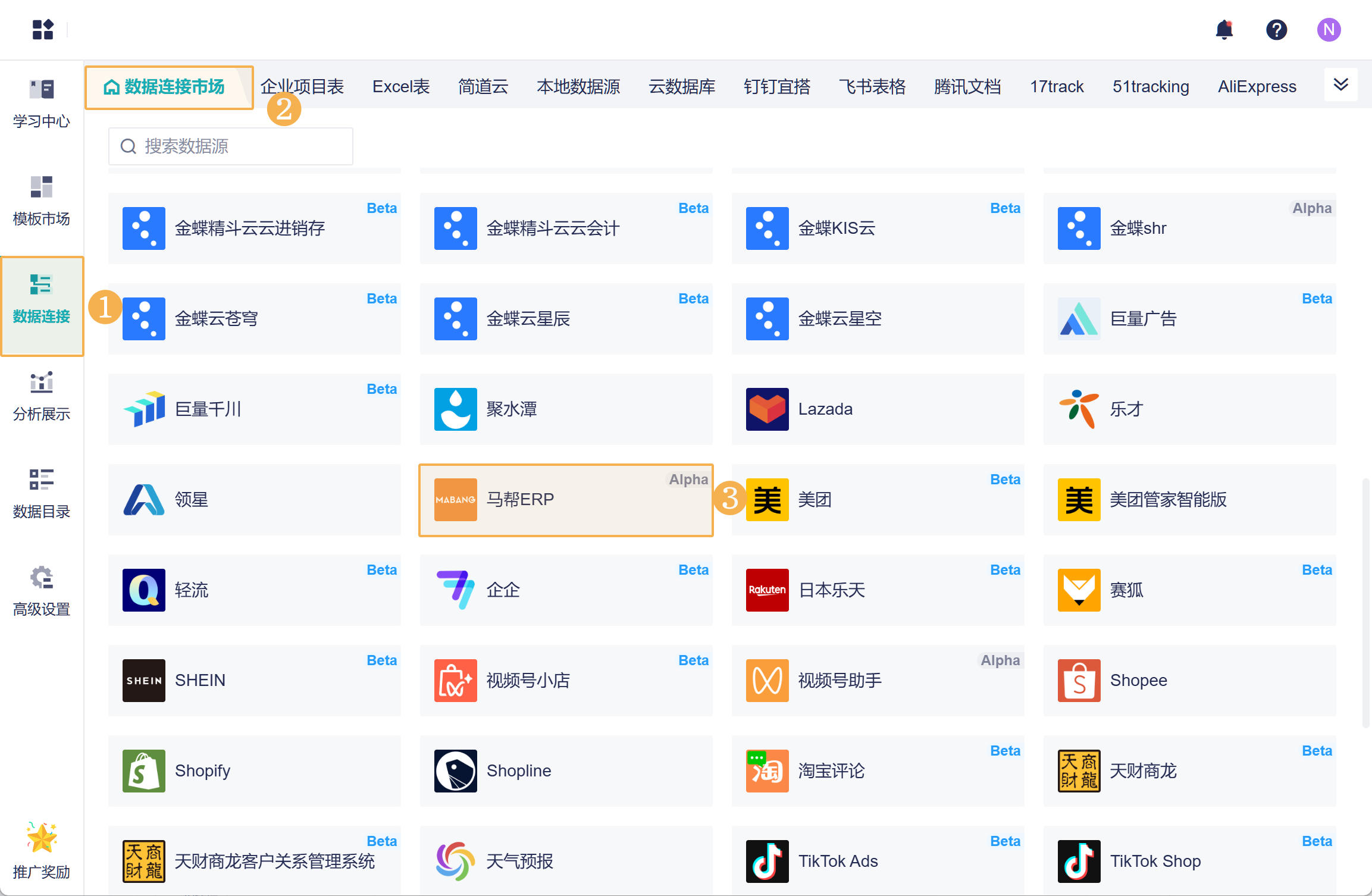The height and width of the screenshot is (896, 1372).
Task: Open 学习中心 in the sidebar
Action: coord(42,104)
